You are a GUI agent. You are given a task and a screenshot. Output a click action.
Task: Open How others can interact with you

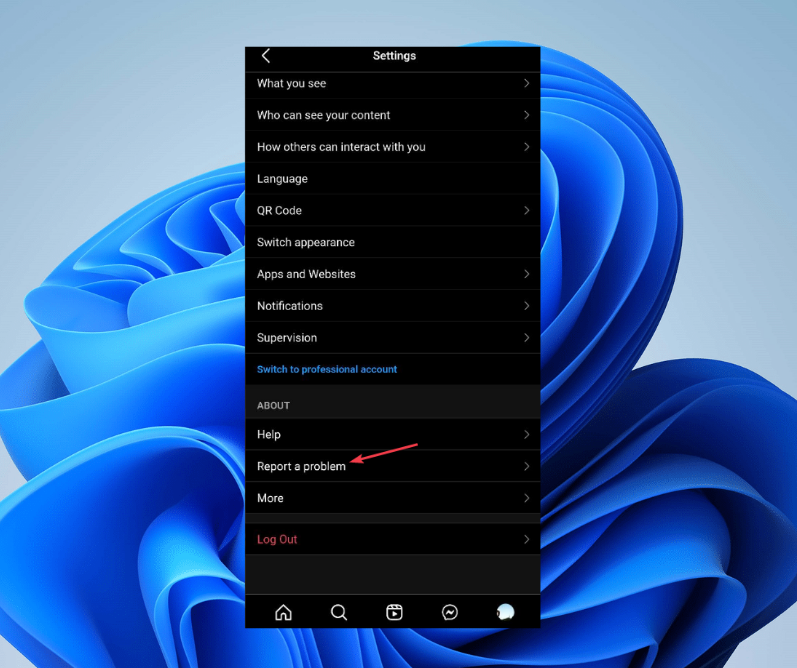coord(392,147)
